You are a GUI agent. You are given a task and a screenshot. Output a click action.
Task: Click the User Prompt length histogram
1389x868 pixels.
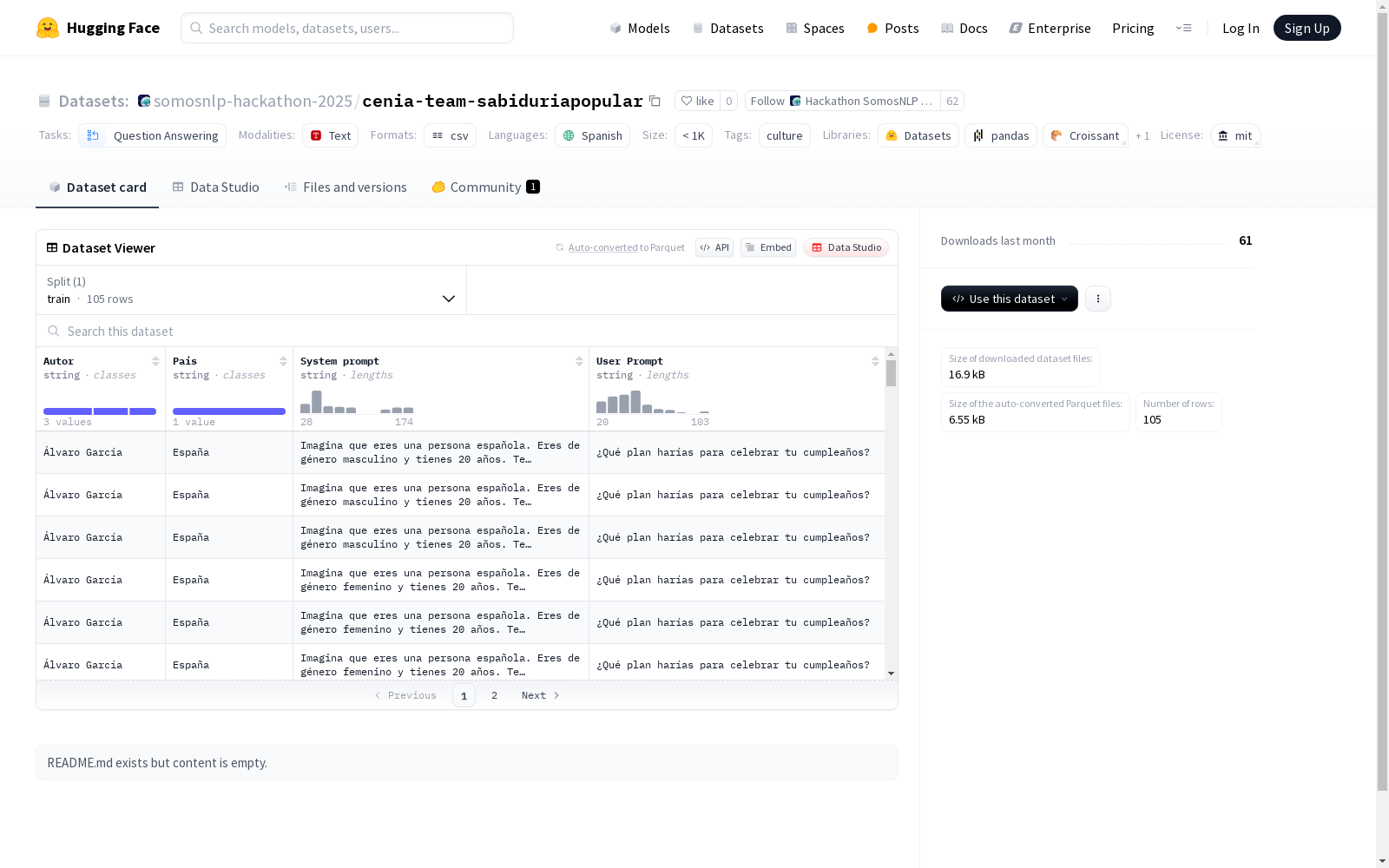pyautogui.click(x=653, y=402)
